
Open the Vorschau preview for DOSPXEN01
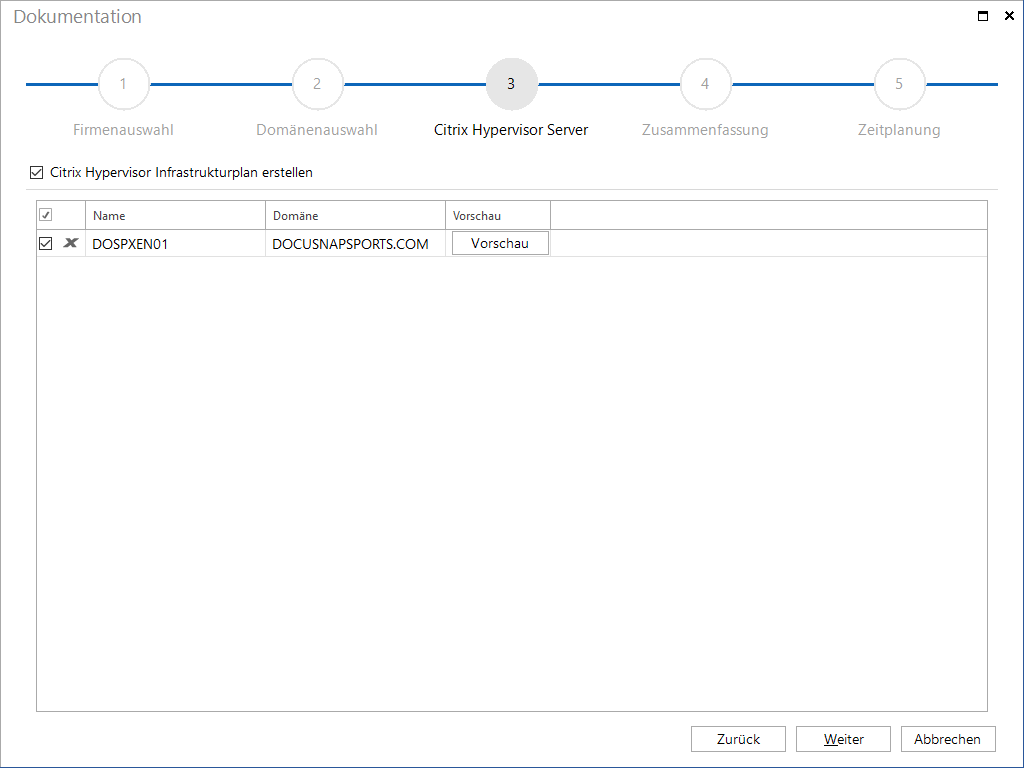pos(500,243)
